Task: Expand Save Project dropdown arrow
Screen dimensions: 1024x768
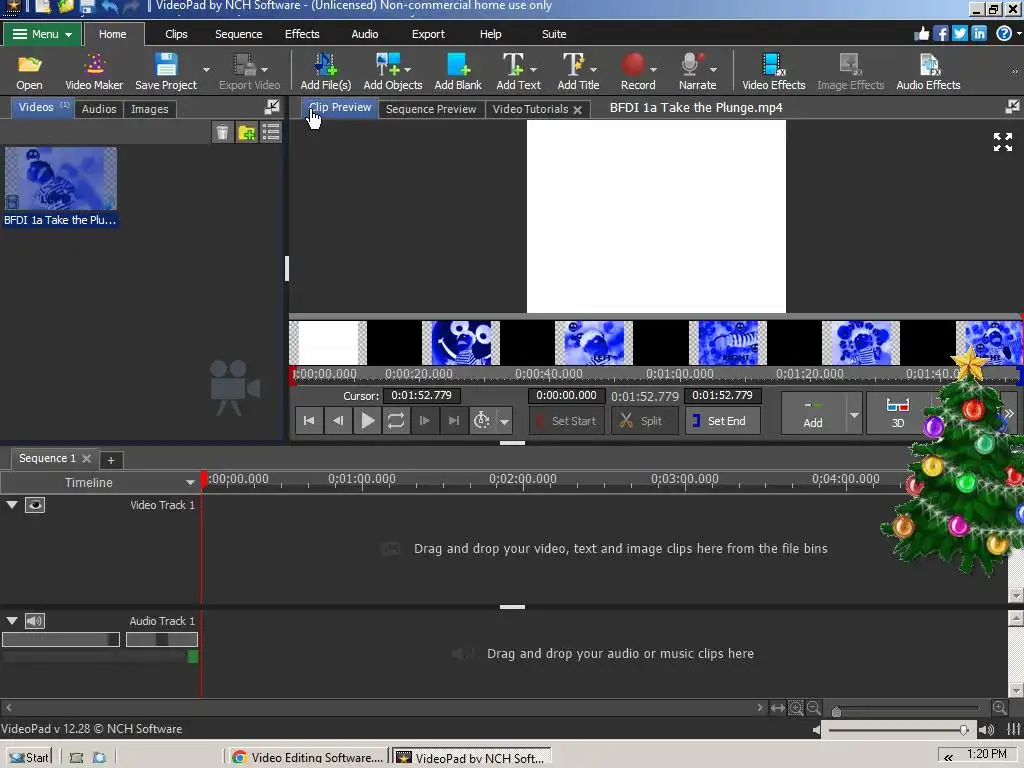Action: pyautogui.click(x=206, y=69)
